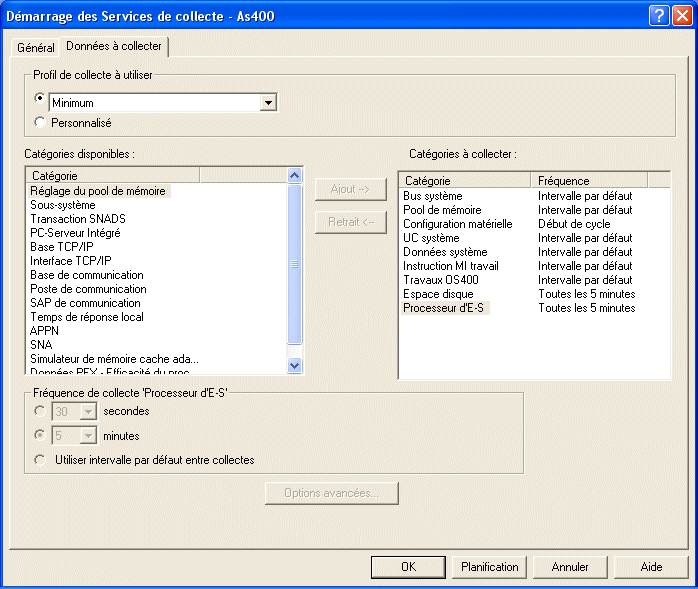
Task: Click Catégorie header in categories to collect list
Action: [464, 180]
